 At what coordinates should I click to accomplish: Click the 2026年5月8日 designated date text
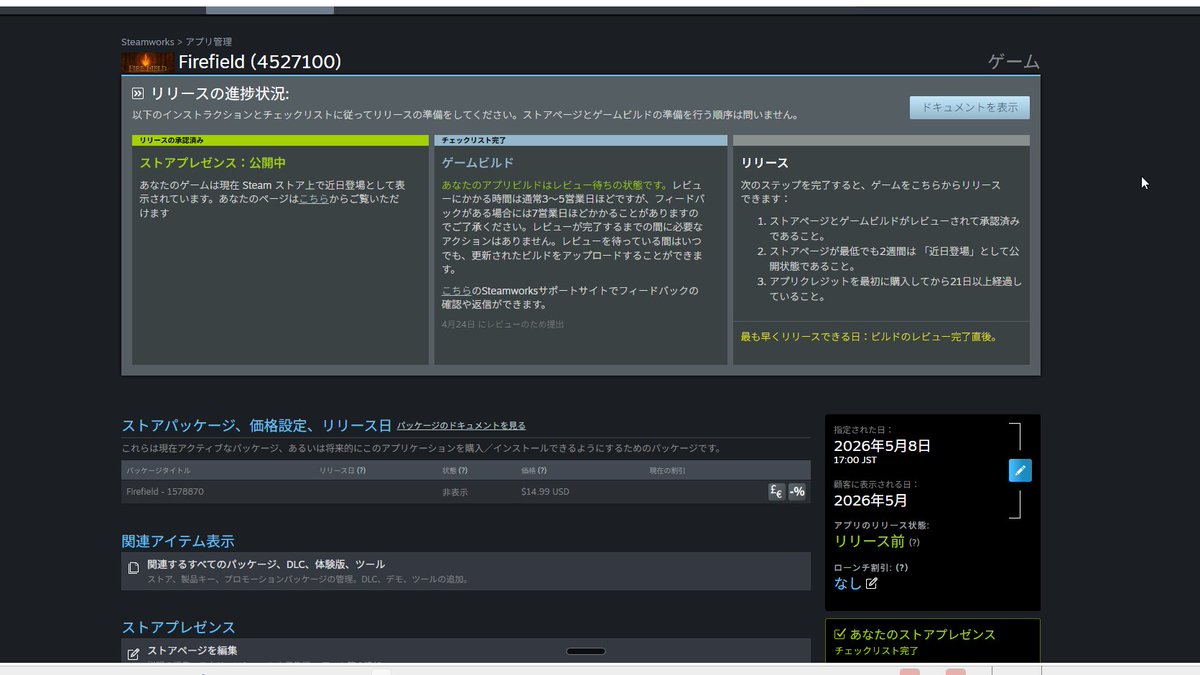883,446
